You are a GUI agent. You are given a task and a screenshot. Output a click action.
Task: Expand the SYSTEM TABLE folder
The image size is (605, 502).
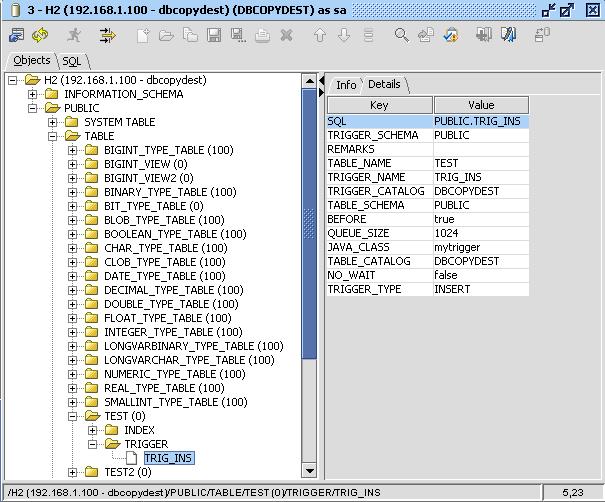point(52,122)
